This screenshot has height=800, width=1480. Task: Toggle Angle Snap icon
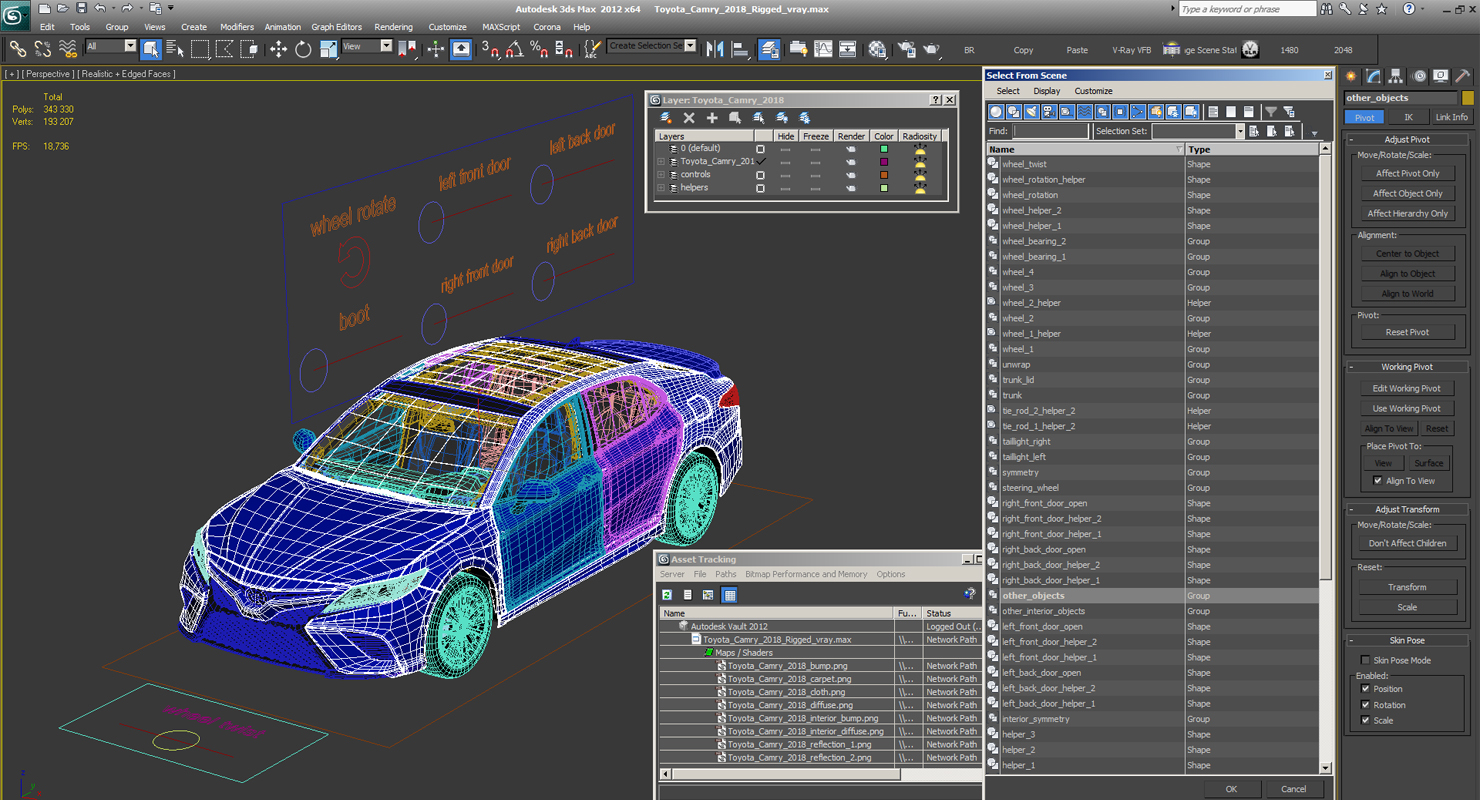(514, 49)
